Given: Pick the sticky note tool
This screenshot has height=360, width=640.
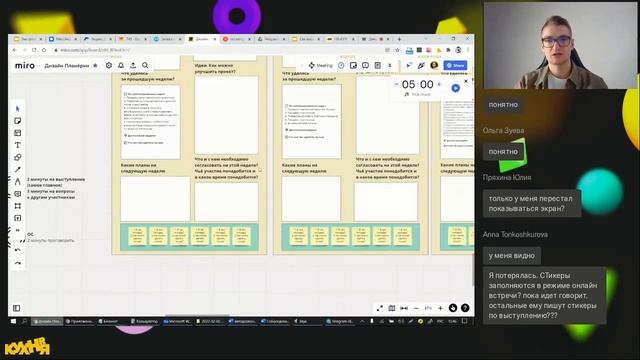Looking at the screenshot, I should pyautogui.click(x=18, y=121).
